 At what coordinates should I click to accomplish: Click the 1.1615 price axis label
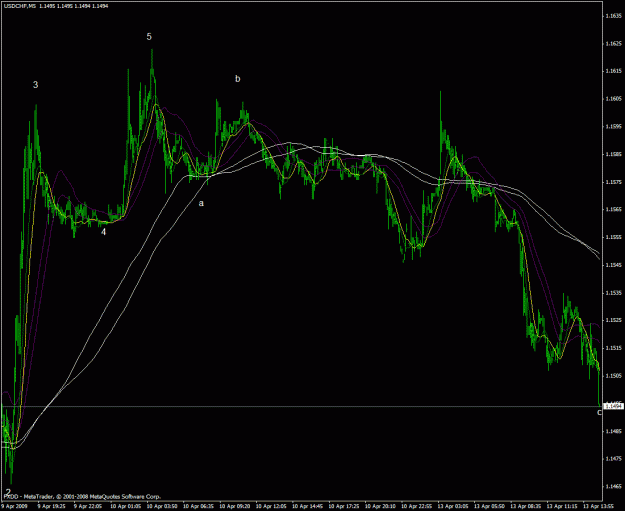pyautogui.click(x=613, y=71)
